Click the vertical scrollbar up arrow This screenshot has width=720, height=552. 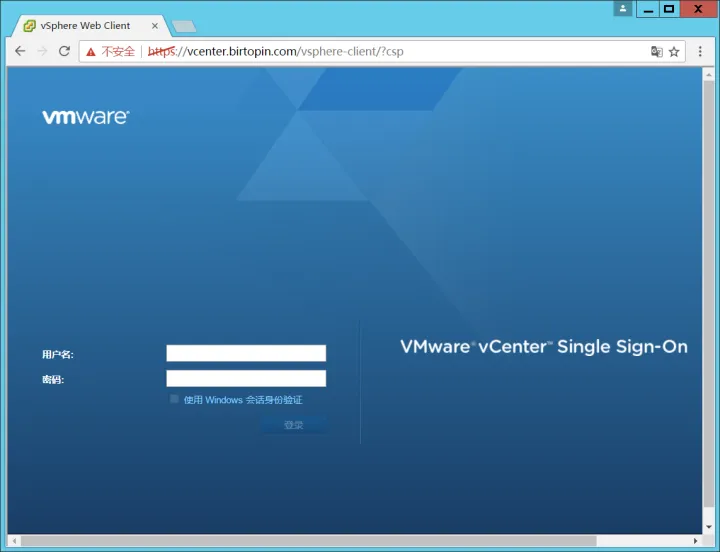(x=709, y=73)
